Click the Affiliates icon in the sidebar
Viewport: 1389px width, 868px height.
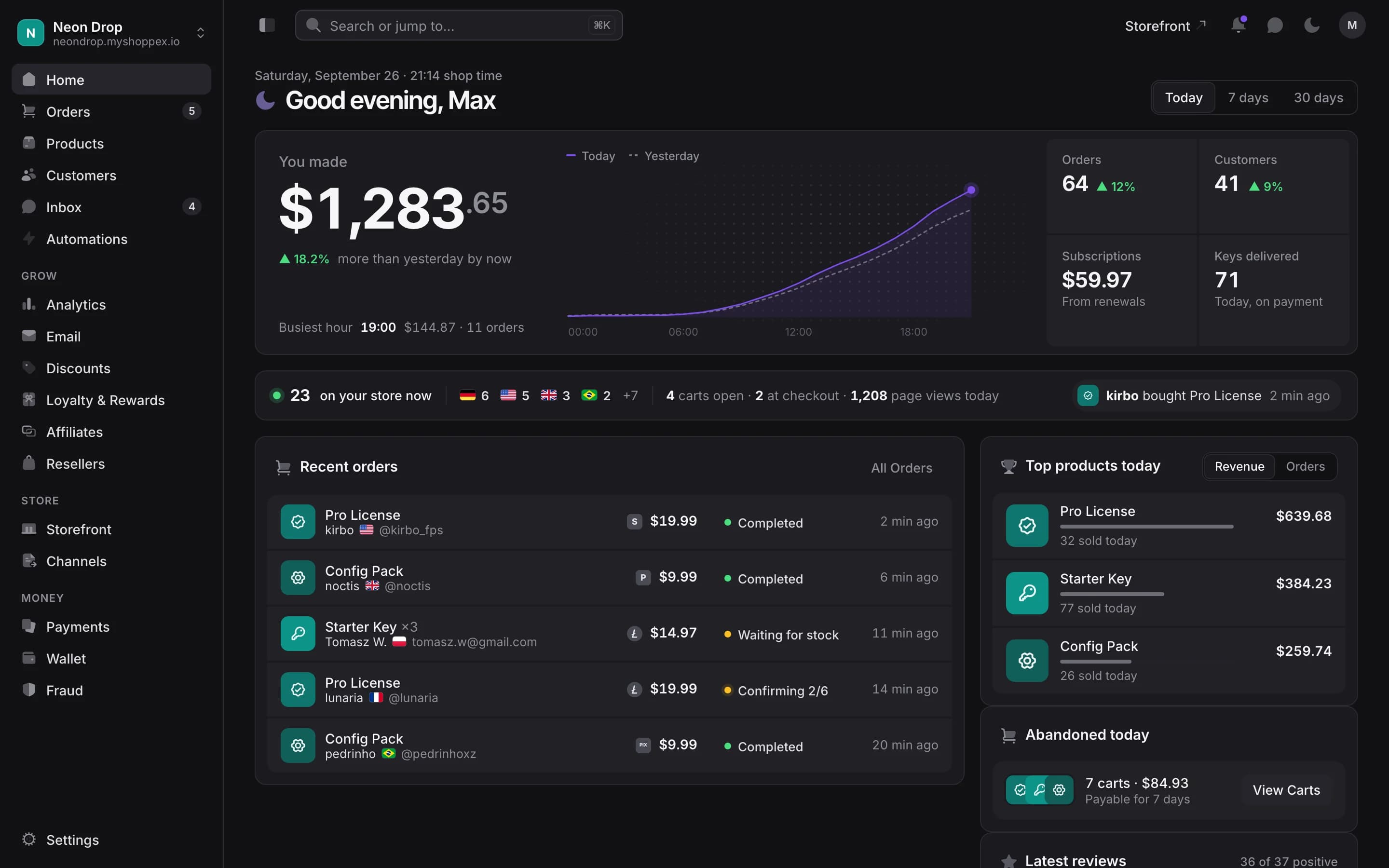point(29,431)
